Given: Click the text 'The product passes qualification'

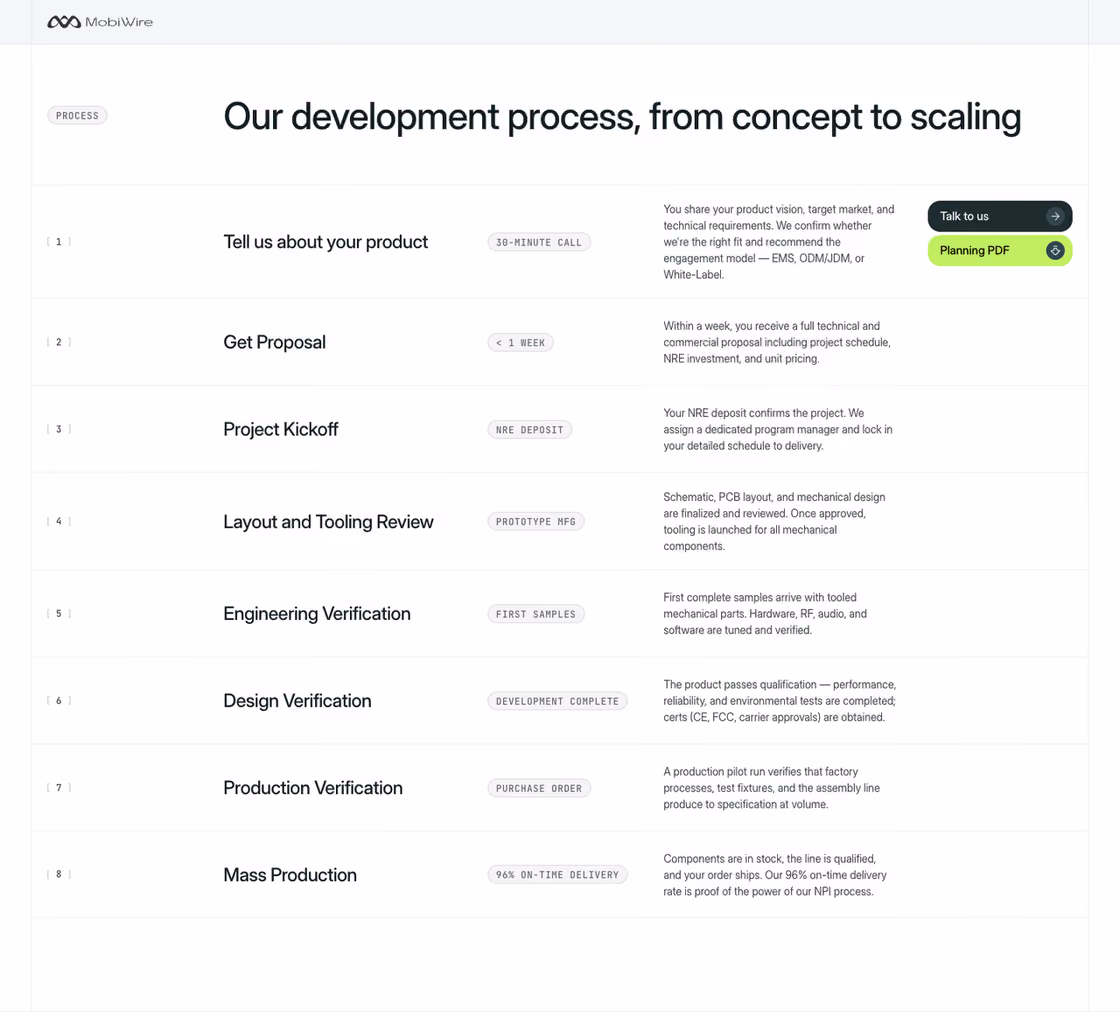Looking at the screenshot, I should point(739,684).
